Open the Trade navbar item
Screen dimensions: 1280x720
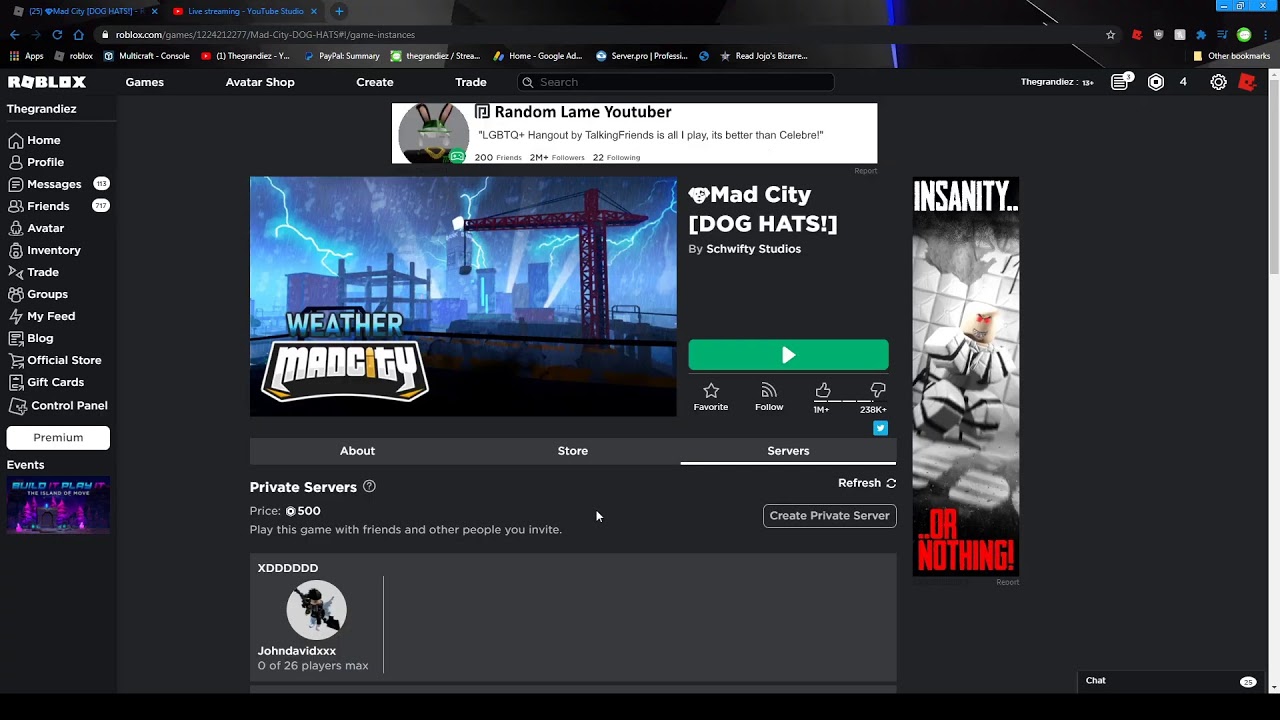click(x=471, y=82)
